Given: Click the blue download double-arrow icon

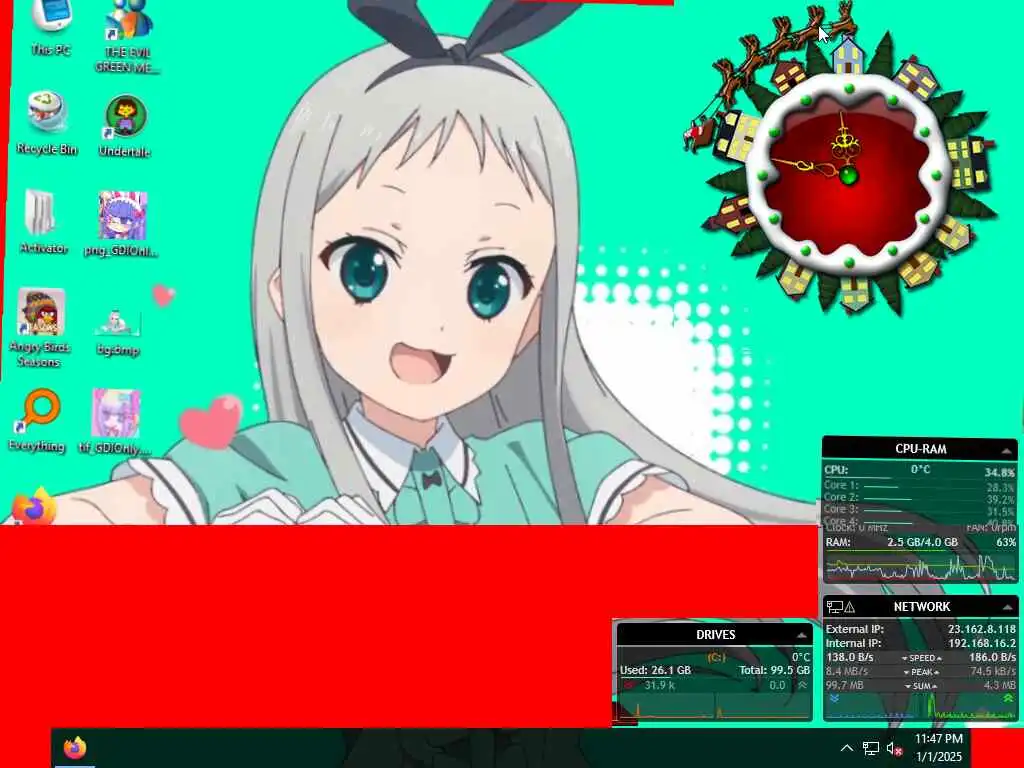Looking at the screenshot, I should point(834,699).
